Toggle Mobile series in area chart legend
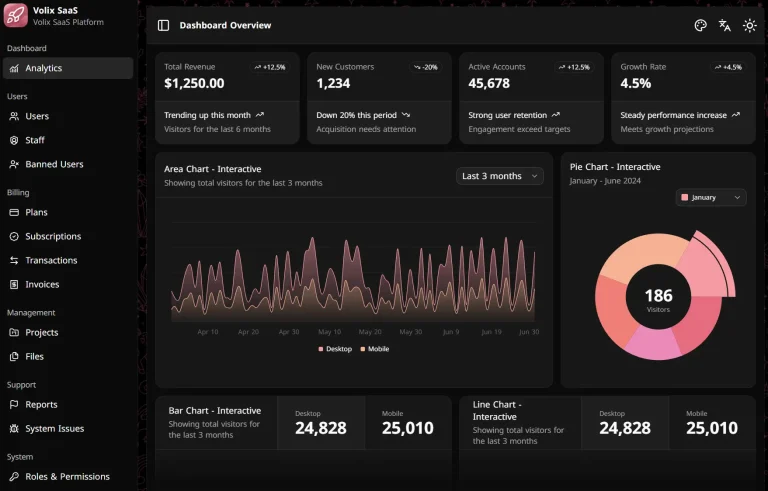Screen dimensions: 768x491 point(375,349)
